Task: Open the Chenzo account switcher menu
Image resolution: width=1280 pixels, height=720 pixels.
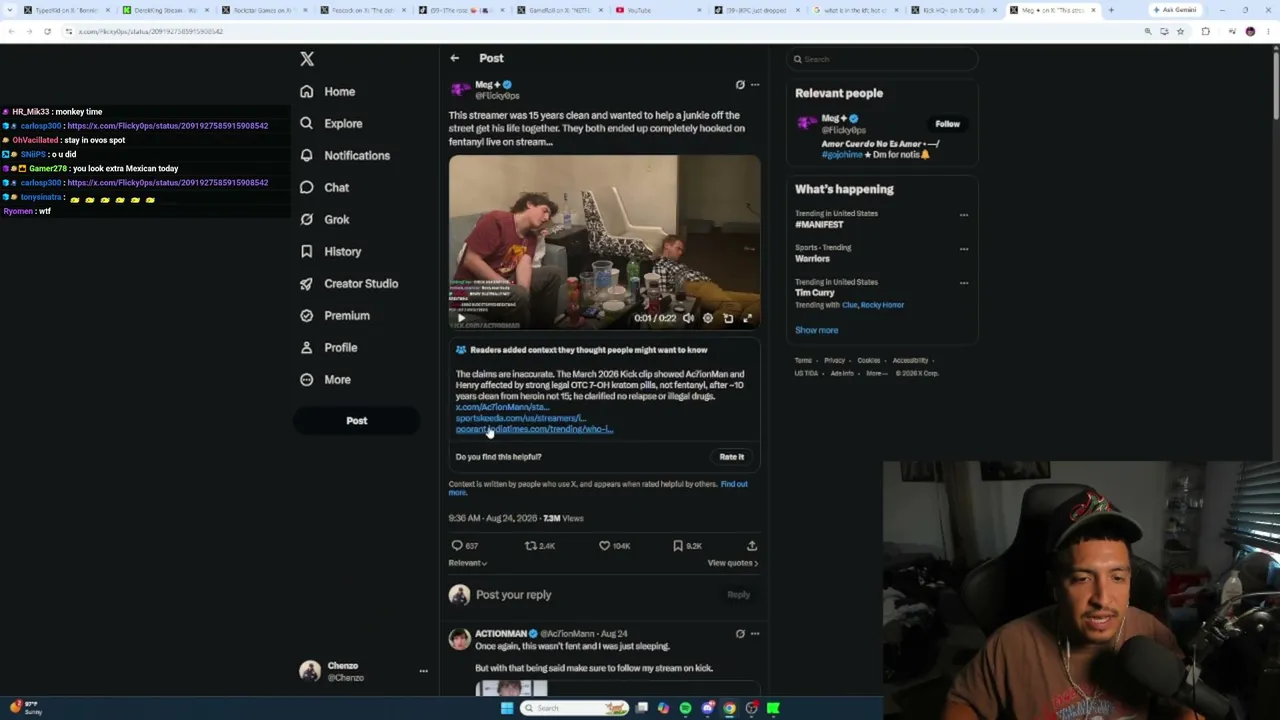Action: [423, 671]
